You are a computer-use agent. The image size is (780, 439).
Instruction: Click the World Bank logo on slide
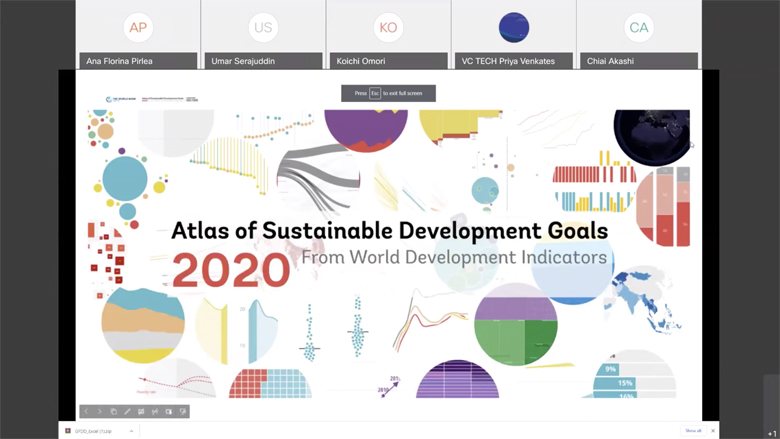click(x=121, y=99)
